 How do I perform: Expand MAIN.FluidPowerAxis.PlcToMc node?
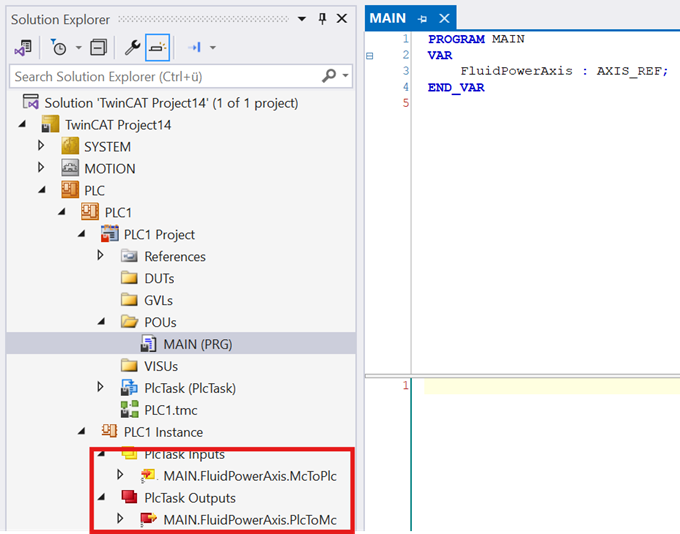pos(121,518)
